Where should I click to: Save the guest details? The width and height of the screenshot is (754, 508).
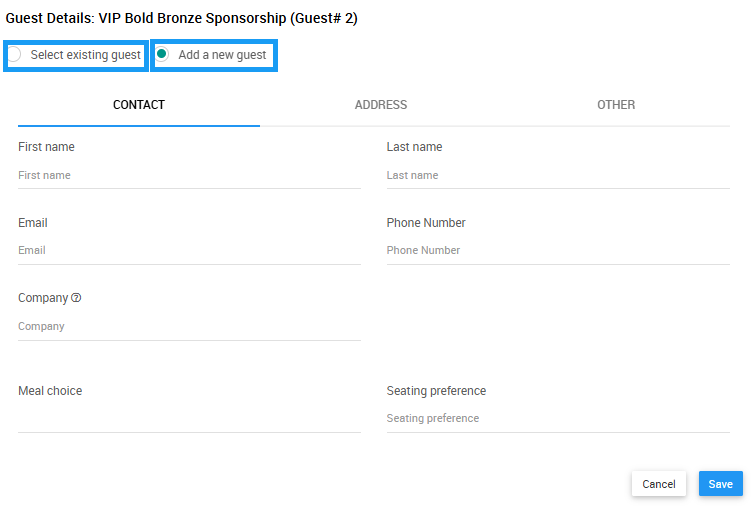(720, 484)
